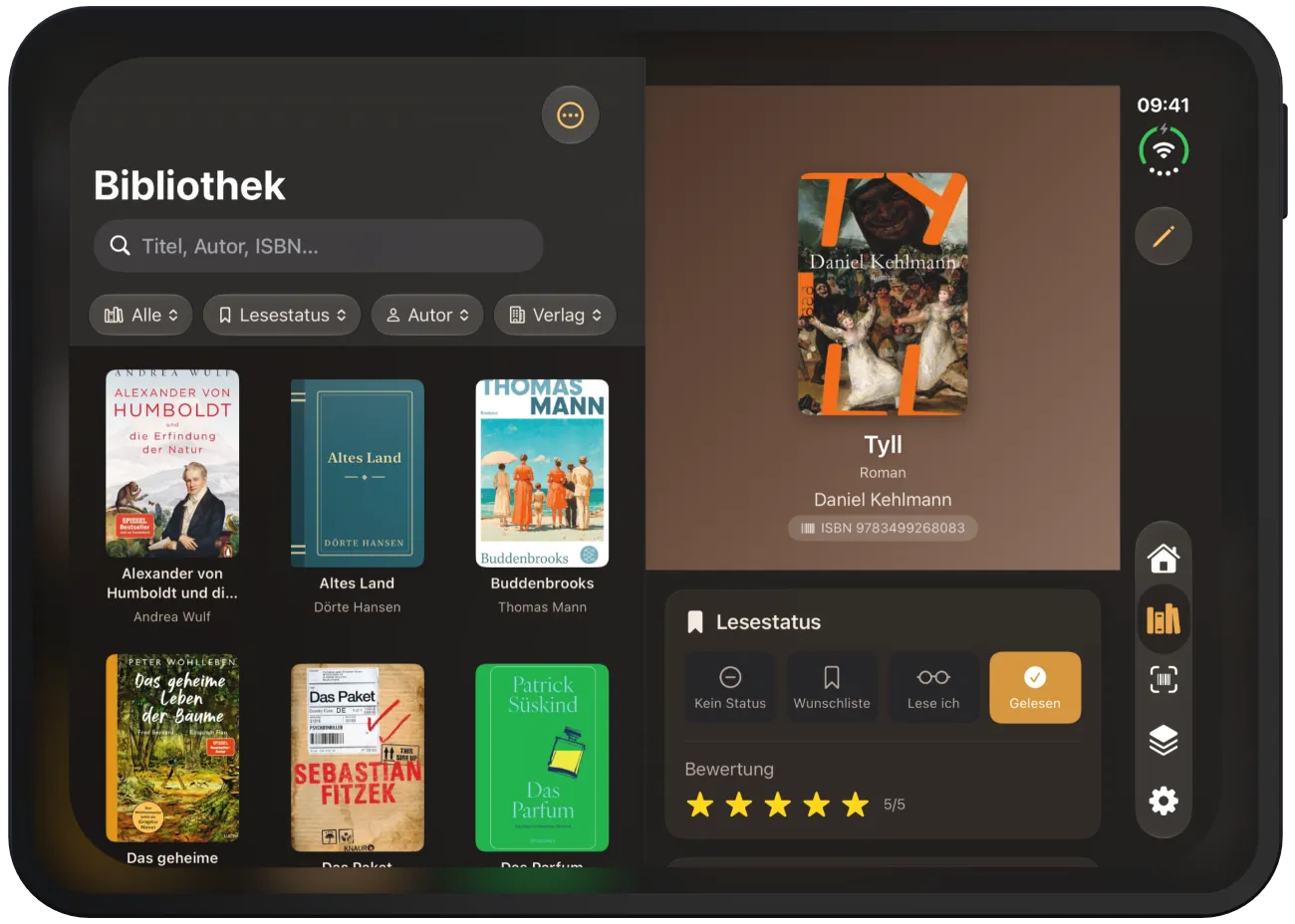Open the Autor filter dropdown
The image size is (1295, 924).
point(427,315)
